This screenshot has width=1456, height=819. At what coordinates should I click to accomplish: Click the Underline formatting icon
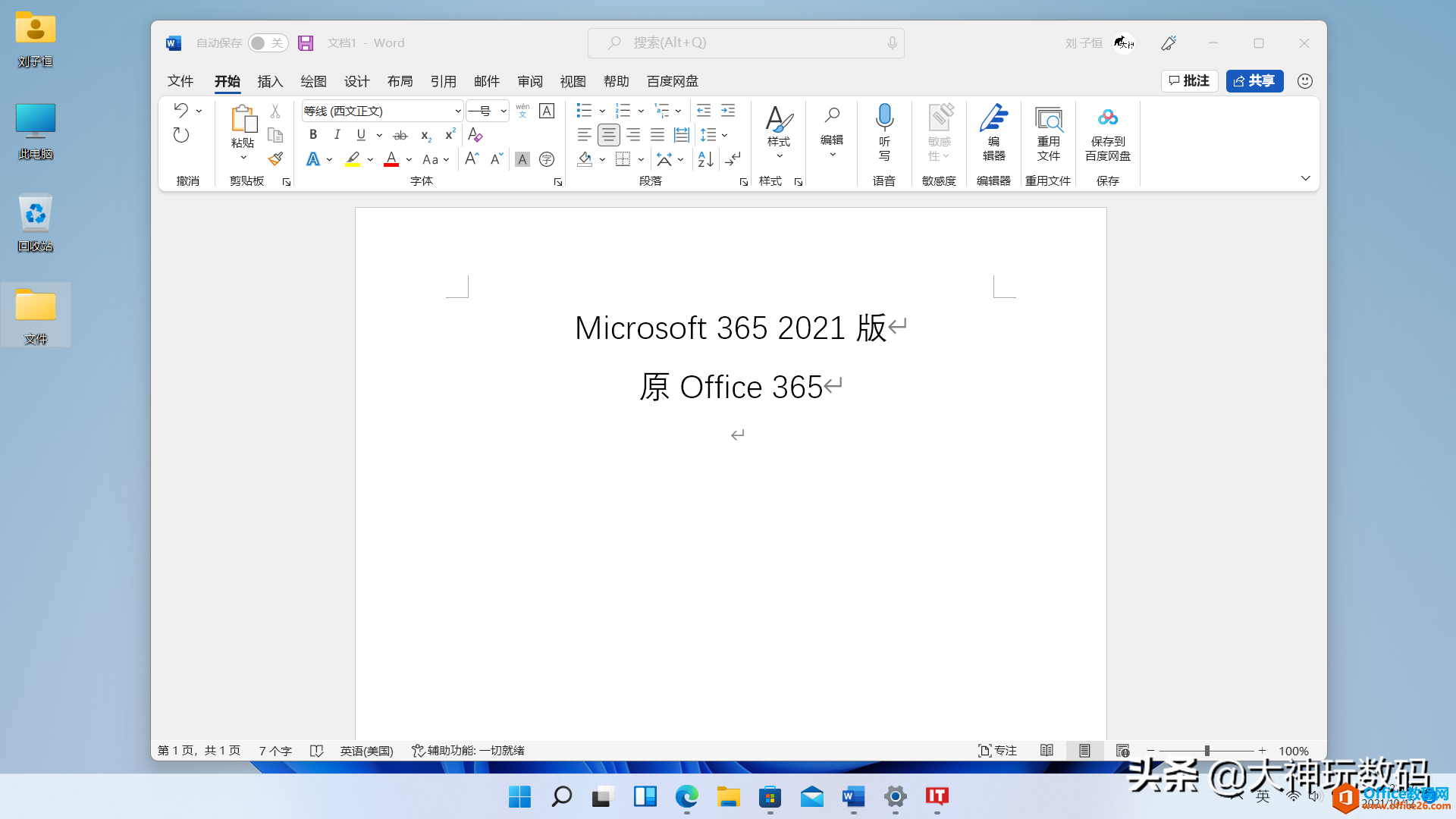click(x=361, y=134)
